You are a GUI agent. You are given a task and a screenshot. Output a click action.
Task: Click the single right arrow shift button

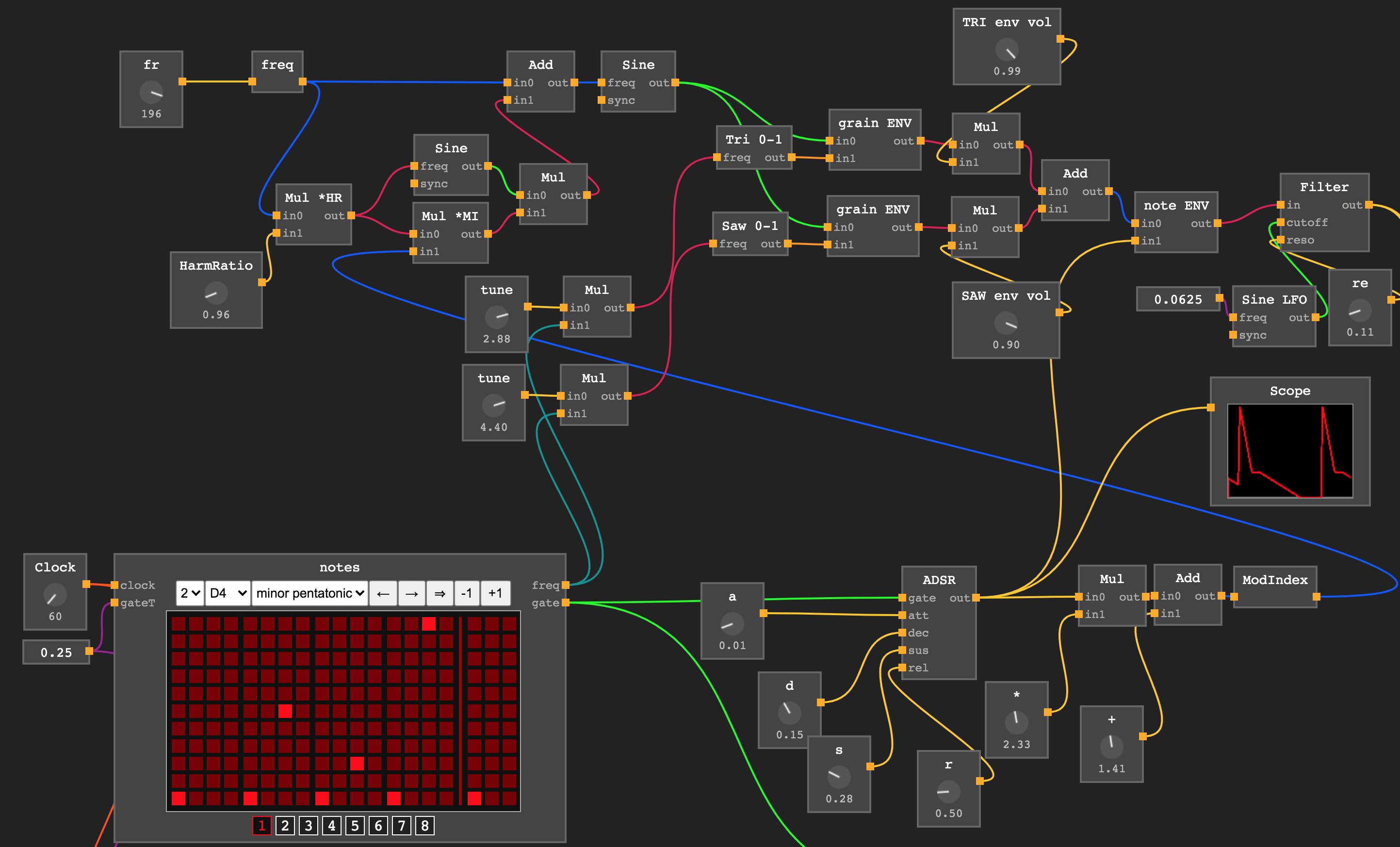click(412, 593)
